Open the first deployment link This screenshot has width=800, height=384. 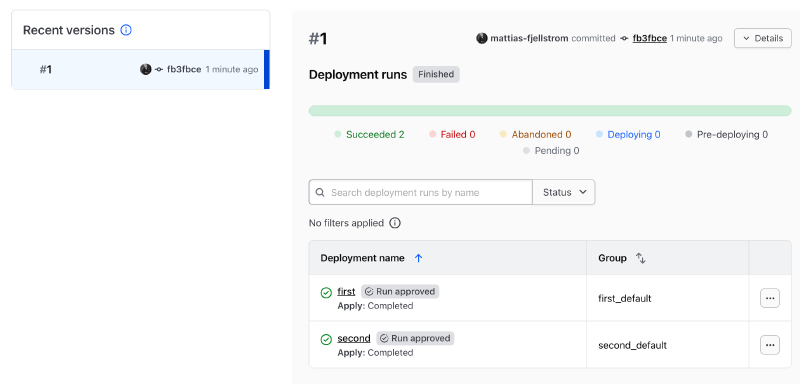pyautogui.click(x=346, y=292)
